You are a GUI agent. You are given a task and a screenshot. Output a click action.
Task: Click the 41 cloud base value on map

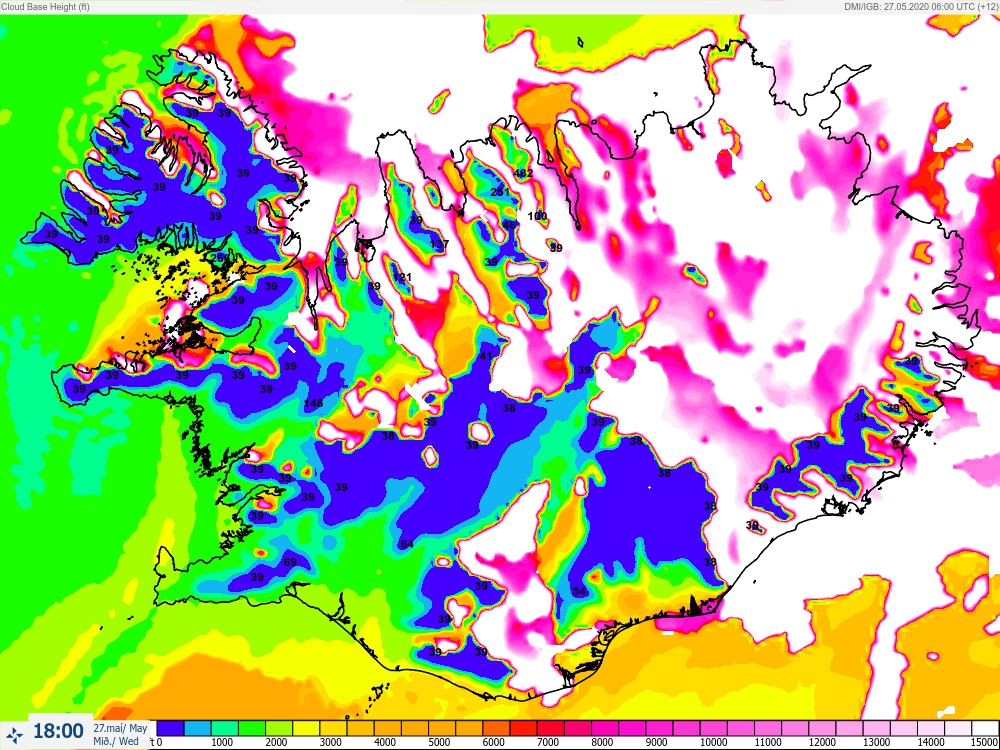(x=486, y=356)
